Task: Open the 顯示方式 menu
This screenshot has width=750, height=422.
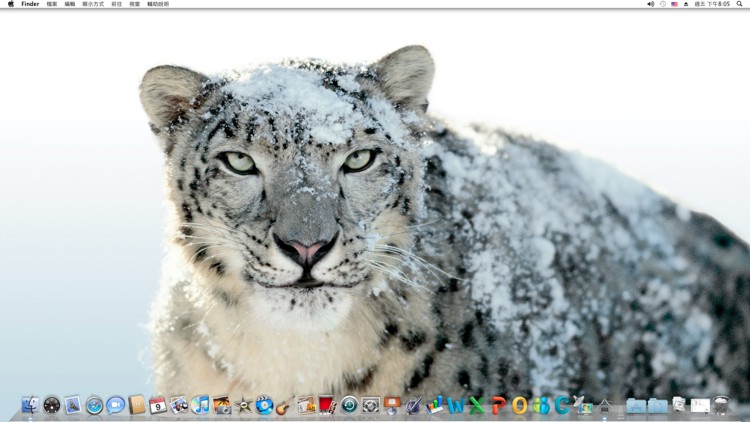Action: tap(93, 4)
